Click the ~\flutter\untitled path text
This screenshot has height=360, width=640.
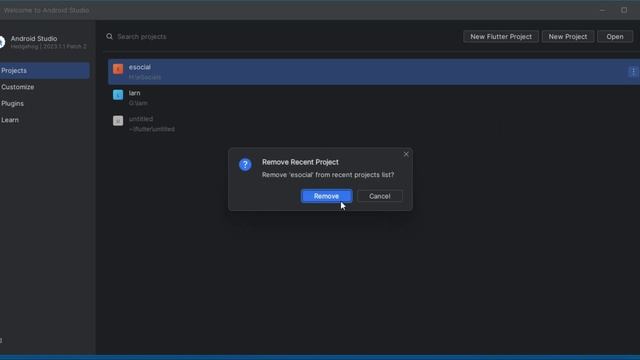152,129
